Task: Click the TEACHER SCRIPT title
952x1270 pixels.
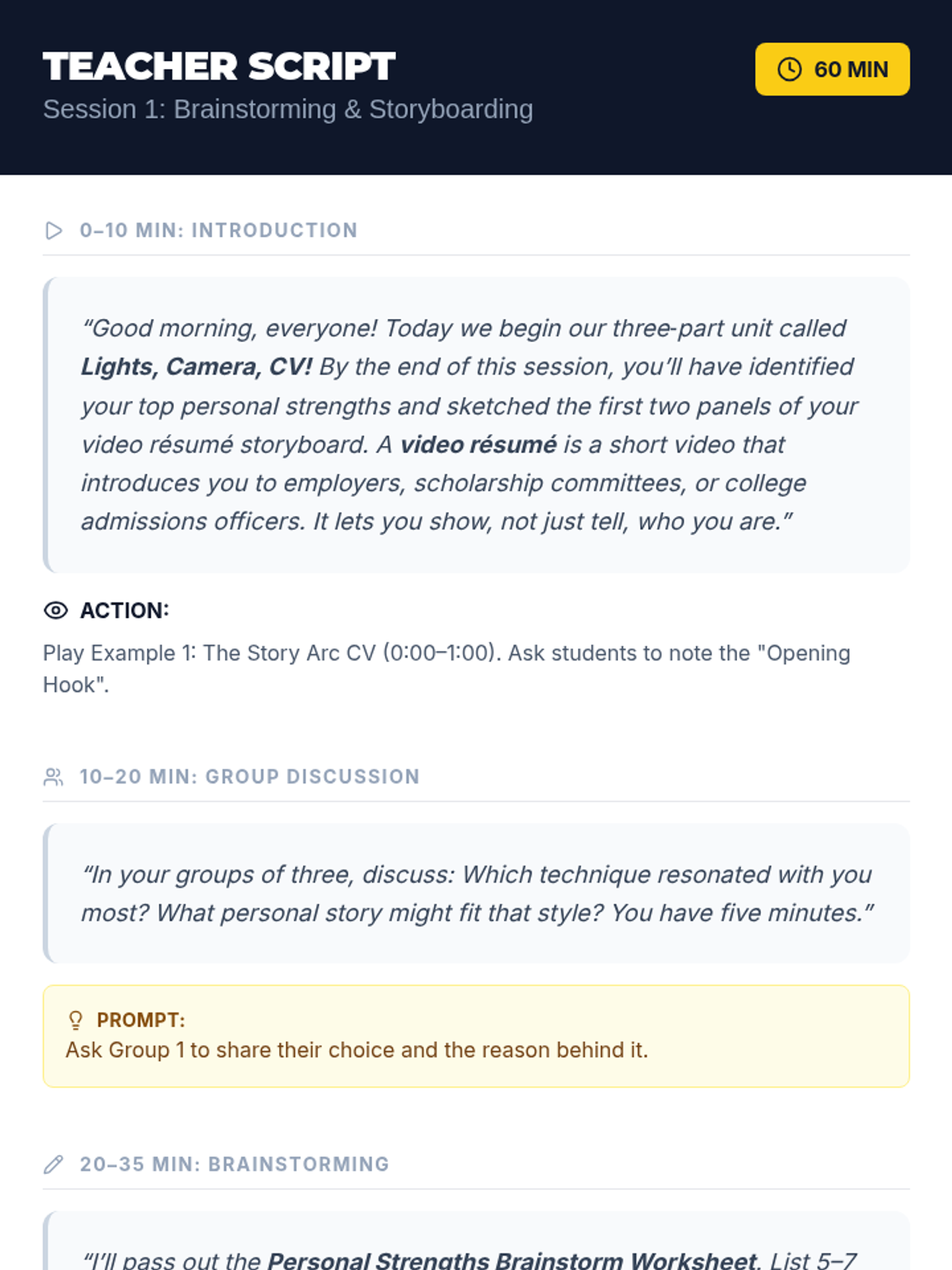Action: point(219,67)
